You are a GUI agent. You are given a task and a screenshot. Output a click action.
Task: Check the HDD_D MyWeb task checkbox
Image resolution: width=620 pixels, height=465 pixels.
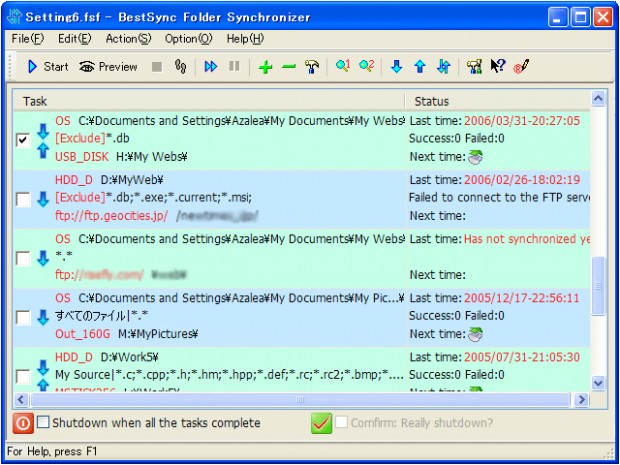[x=23, y=199]
